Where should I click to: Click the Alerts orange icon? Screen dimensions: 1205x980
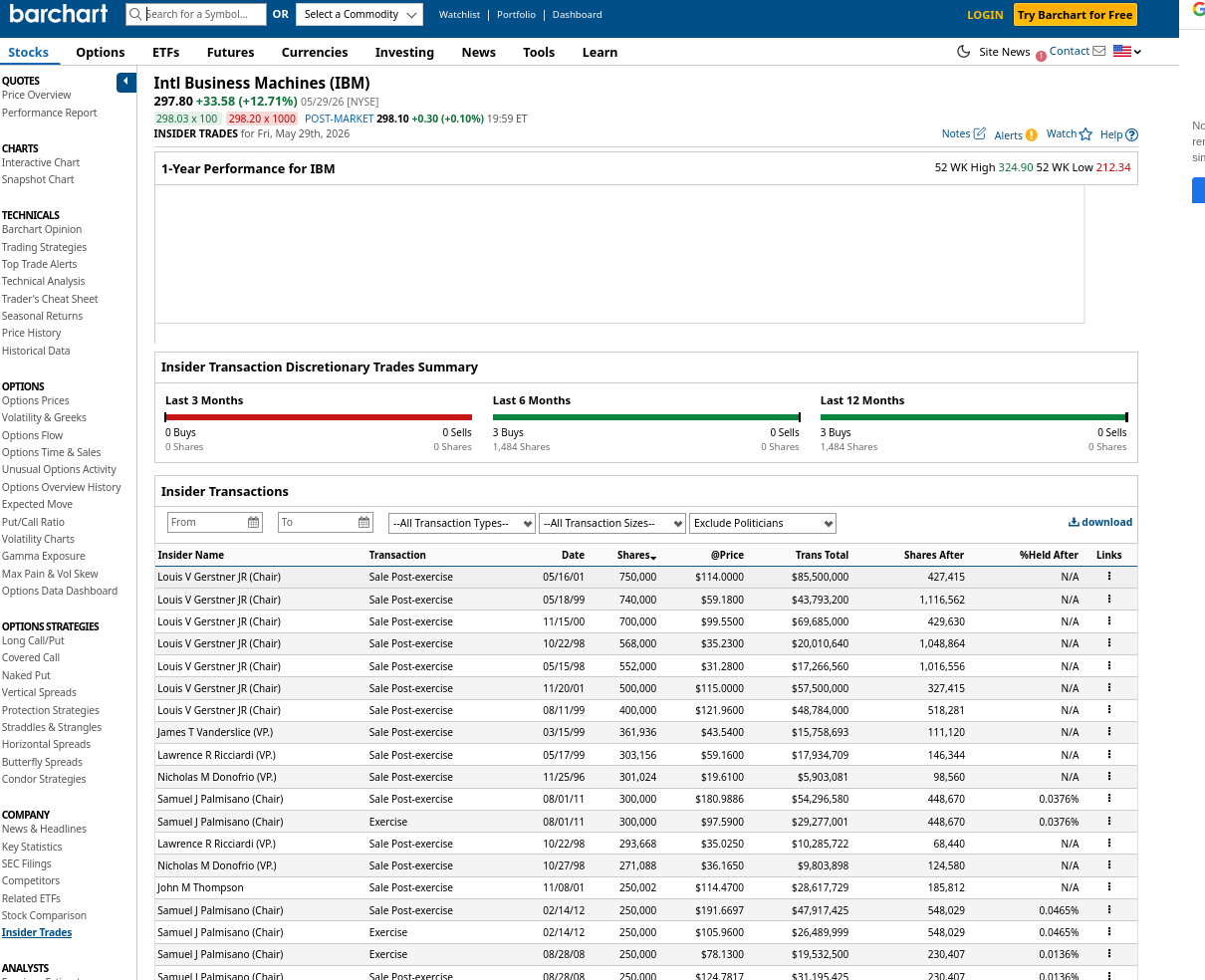coord(1032,134)
